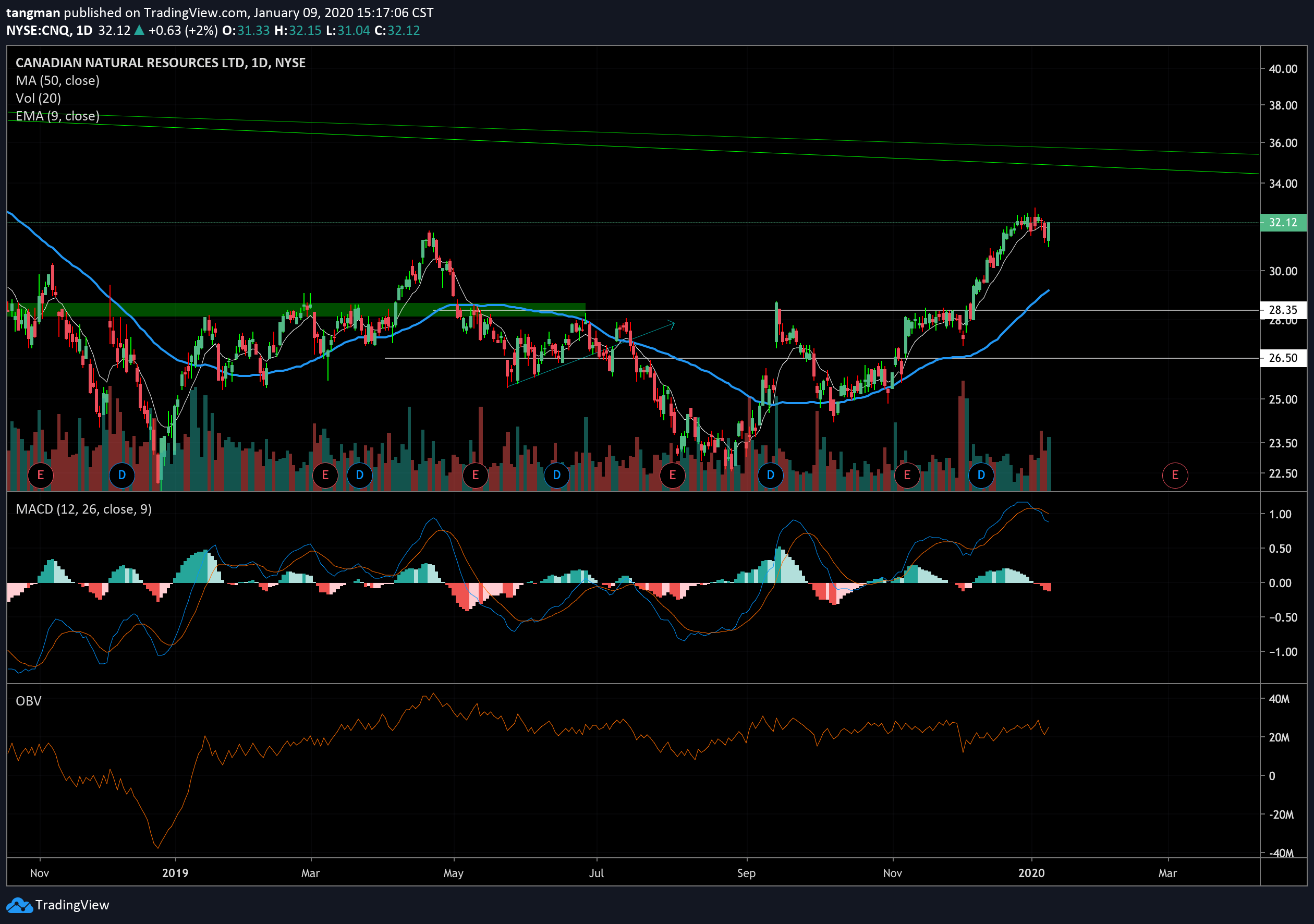This screenshot has width=1314, height=924.
Task: Click the NYSE:CNQ, 1D symbol header
Action: point(49,30)
